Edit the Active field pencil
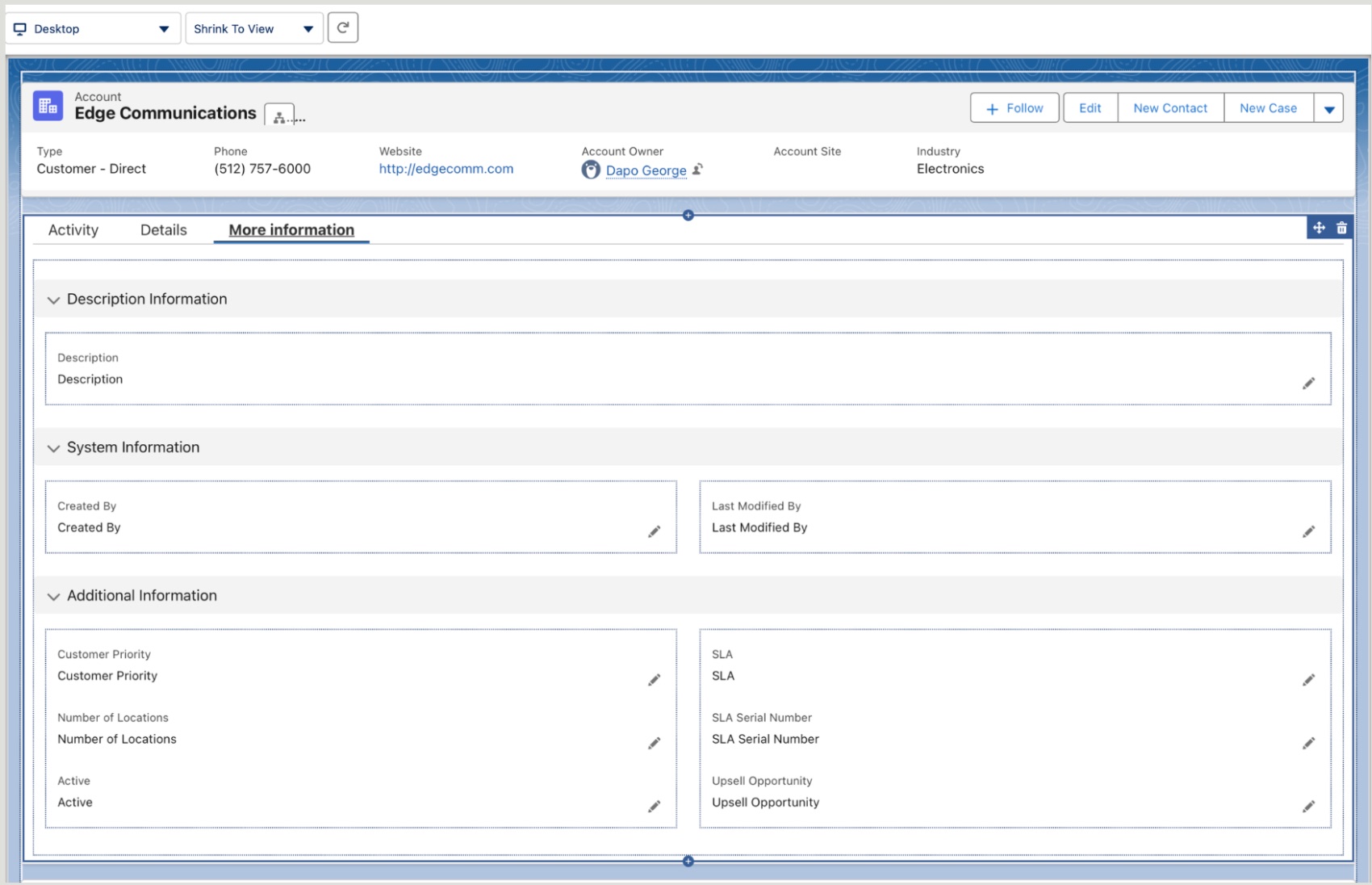1372x885 pixels. click(x=654, y=806)
